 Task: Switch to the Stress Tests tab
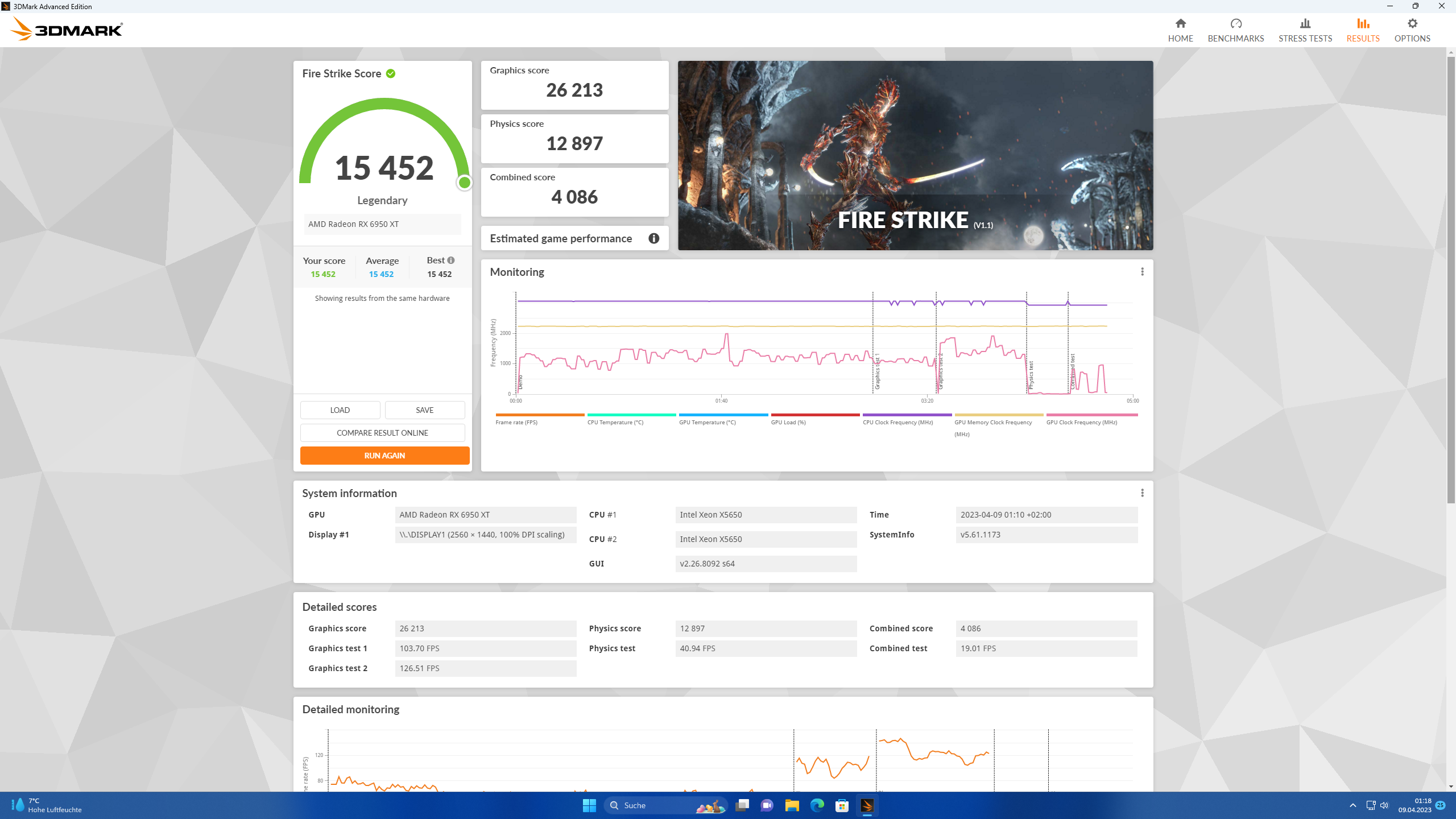pos(1305,30)
